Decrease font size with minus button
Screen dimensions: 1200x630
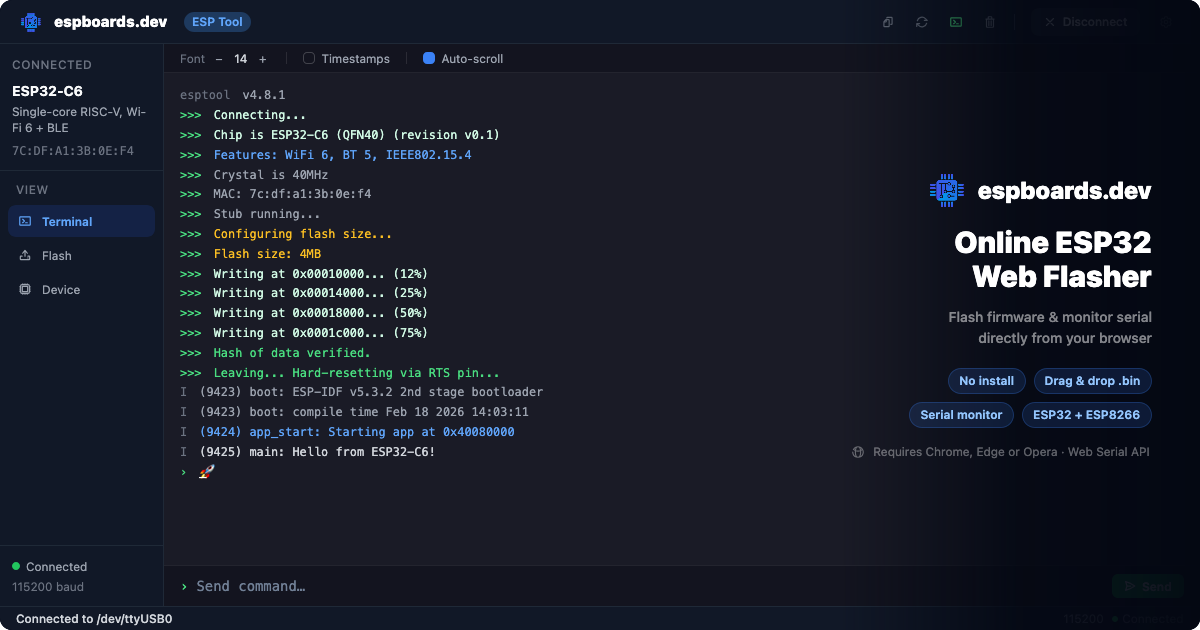pos(219,59)
